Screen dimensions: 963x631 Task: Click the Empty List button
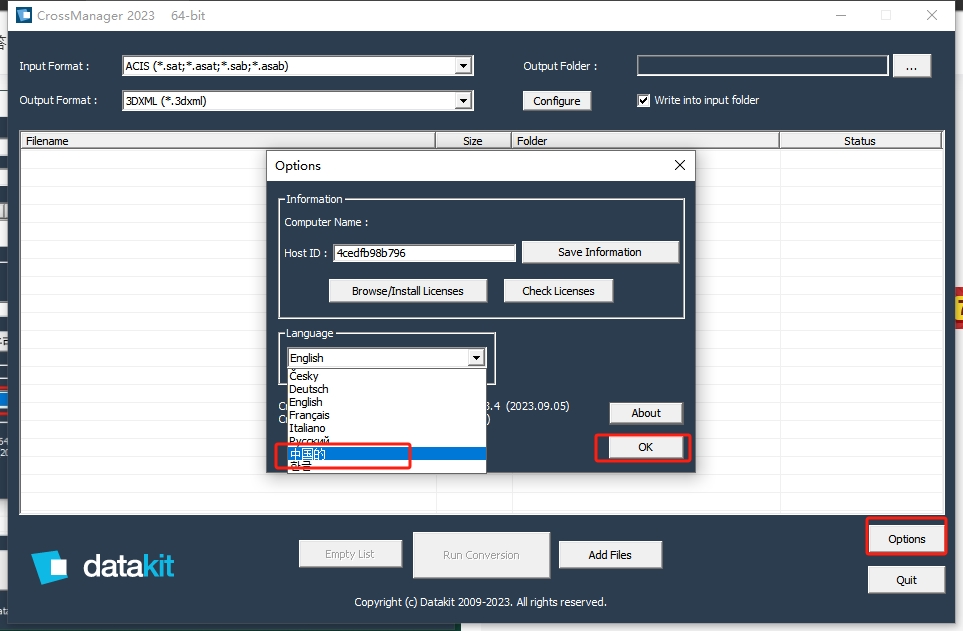coord(350,554)
